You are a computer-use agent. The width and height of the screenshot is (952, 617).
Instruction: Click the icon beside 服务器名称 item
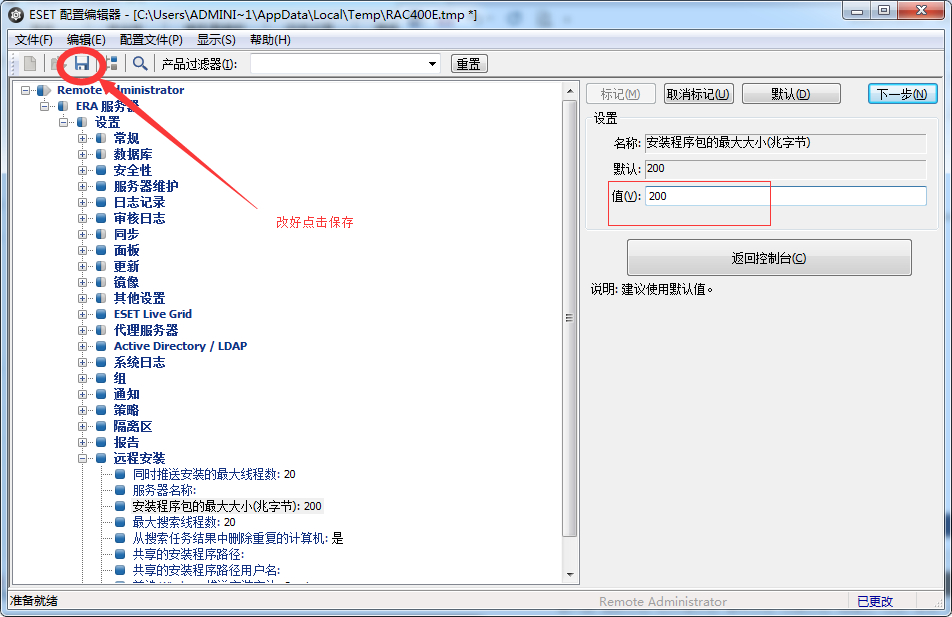[x=120, y=490]
